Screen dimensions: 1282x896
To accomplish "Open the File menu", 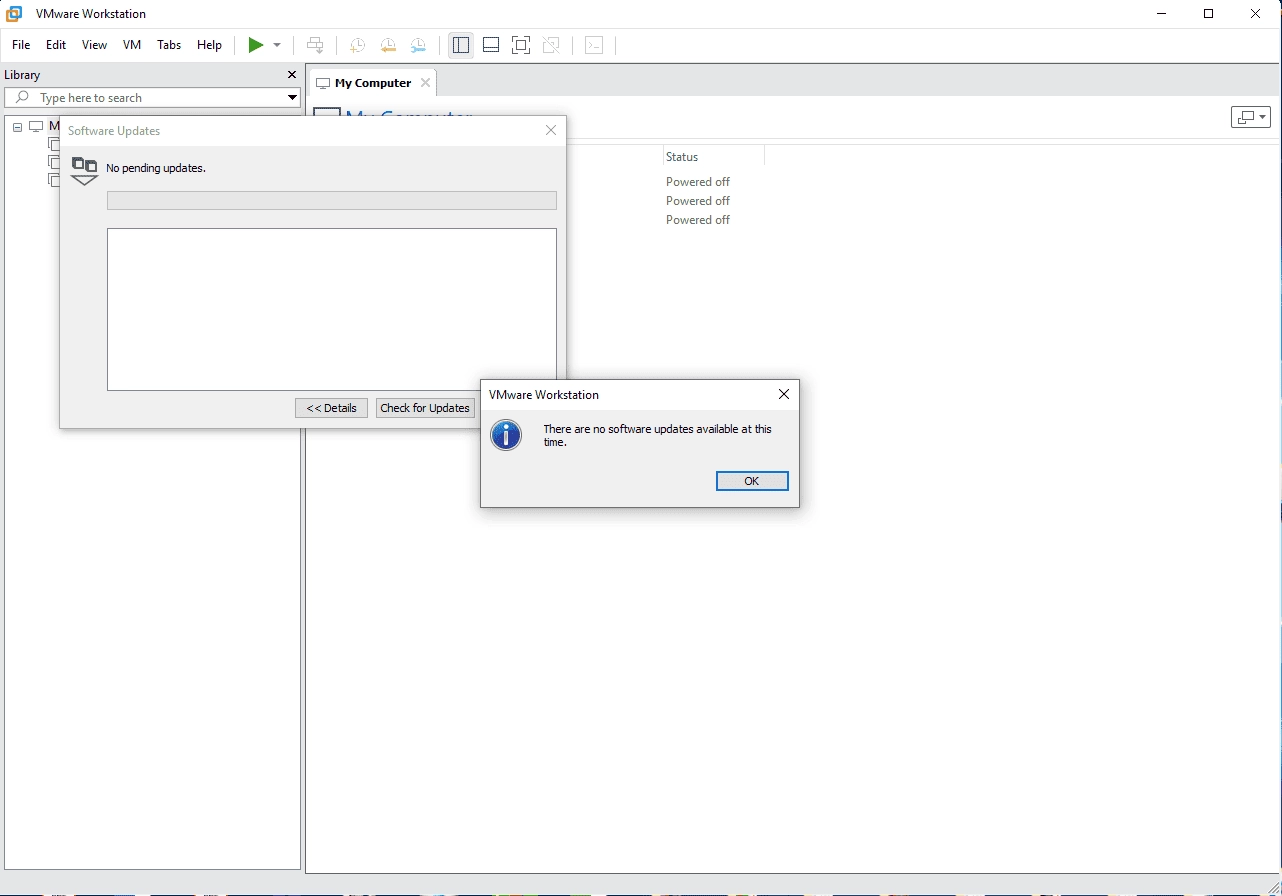I will click(21, 45).
